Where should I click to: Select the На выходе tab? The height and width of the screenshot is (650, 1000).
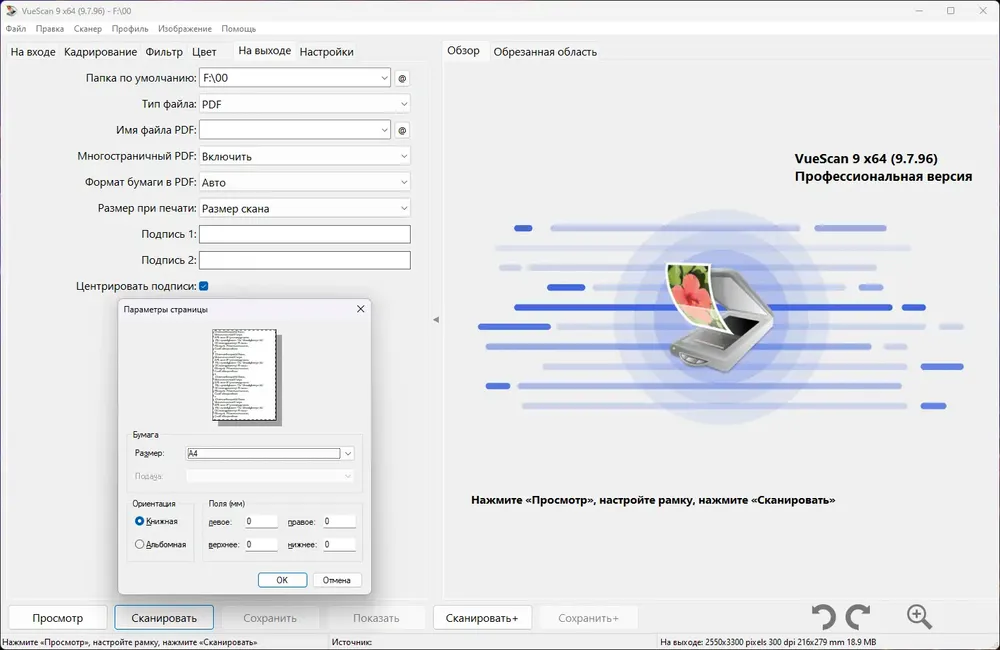coord(264,50)
